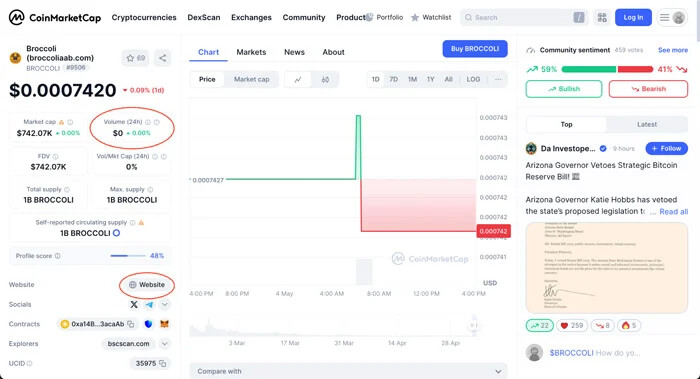This screenshot has height=379, width=700.
Task: Click the Log In button
Action: point(633,17)
